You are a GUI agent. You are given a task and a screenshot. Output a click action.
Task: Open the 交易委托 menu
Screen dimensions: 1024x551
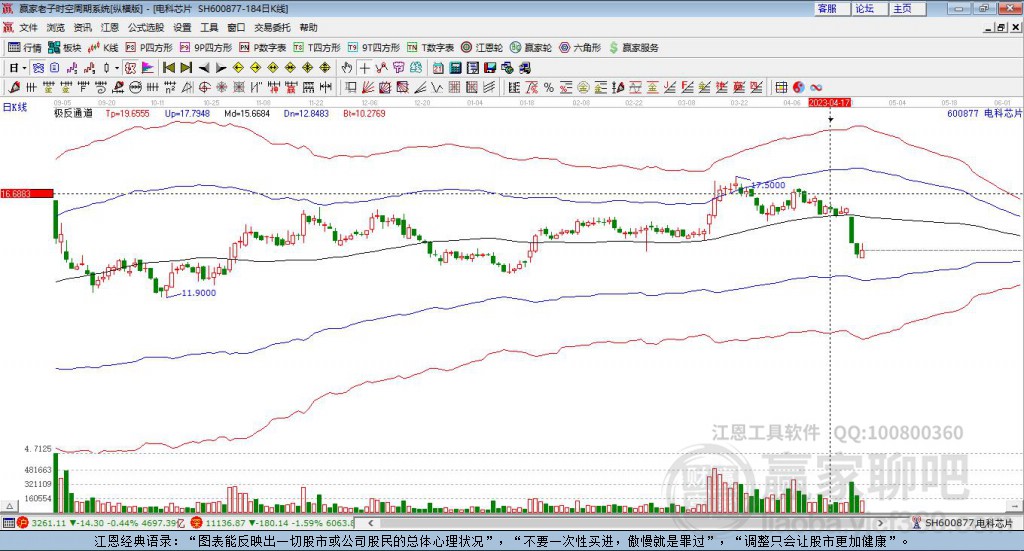coord(272,27)
